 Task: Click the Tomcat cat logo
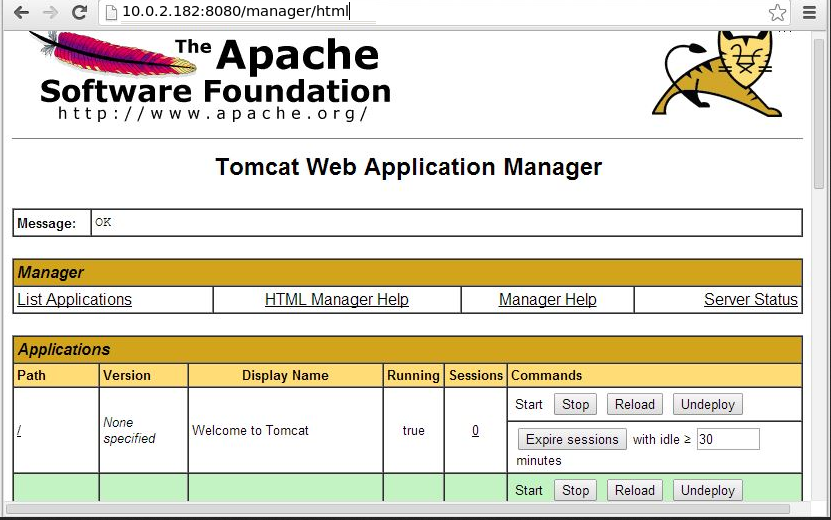coord(718,73)
